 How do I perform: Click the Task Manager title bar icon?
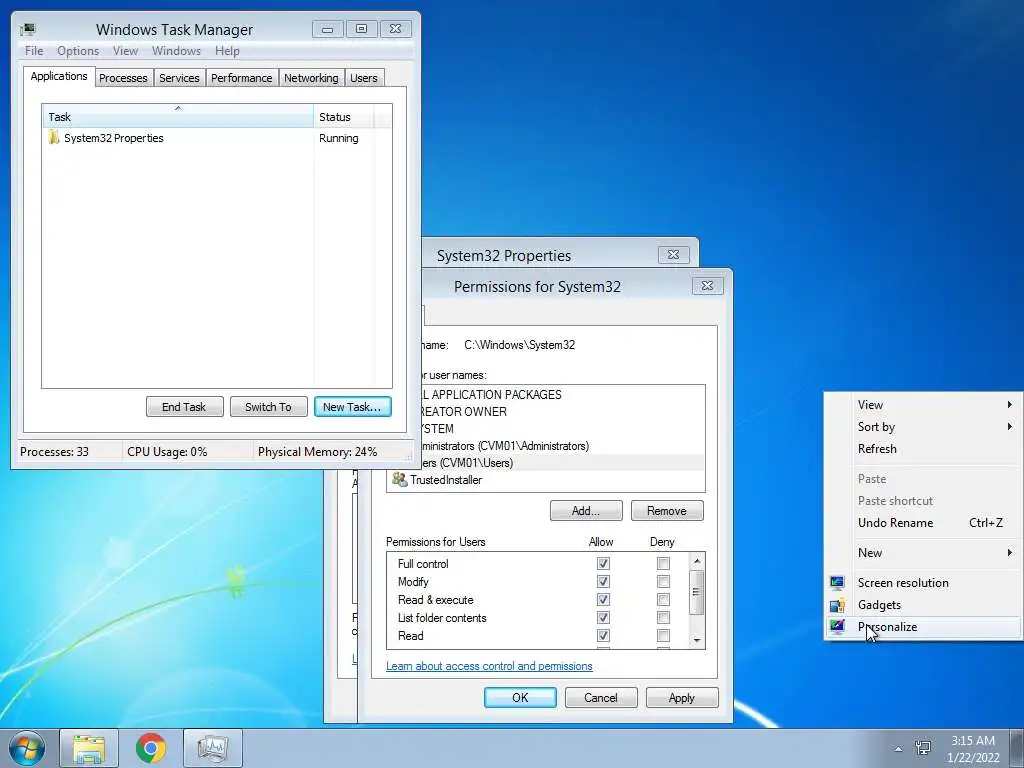click(27, 29)
